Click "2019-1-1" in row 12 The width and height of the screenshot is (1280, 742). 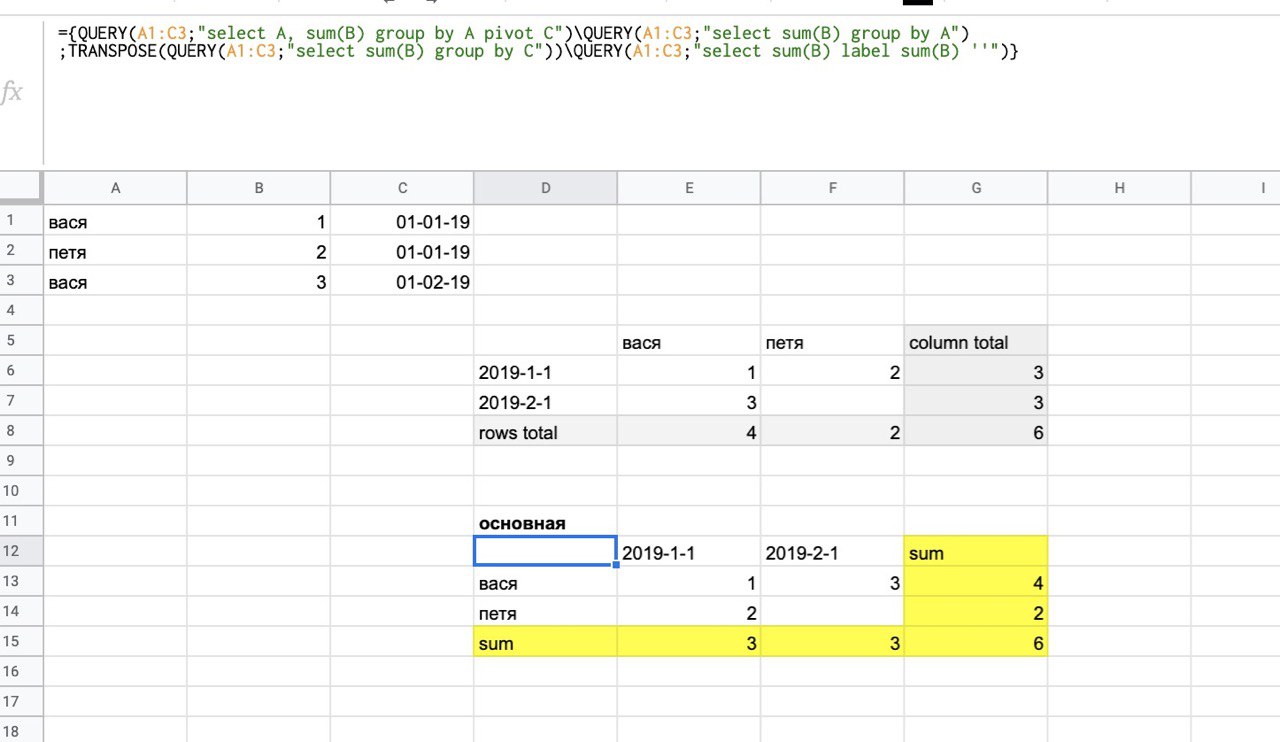coord(689,551)
